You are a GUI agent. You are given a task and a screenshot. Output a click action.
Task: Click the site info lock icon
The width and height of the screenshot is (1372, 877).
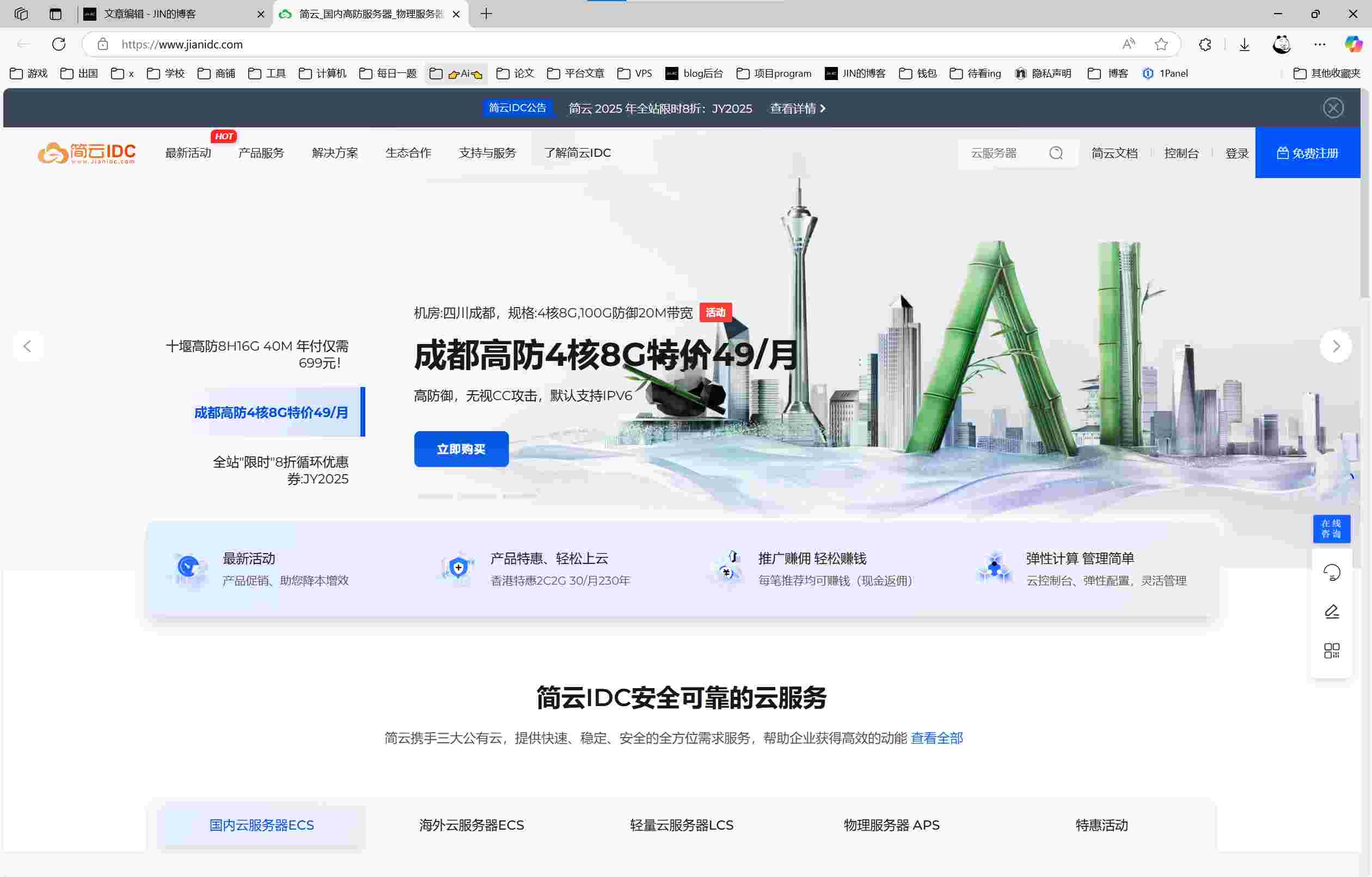tap(102, 44)
